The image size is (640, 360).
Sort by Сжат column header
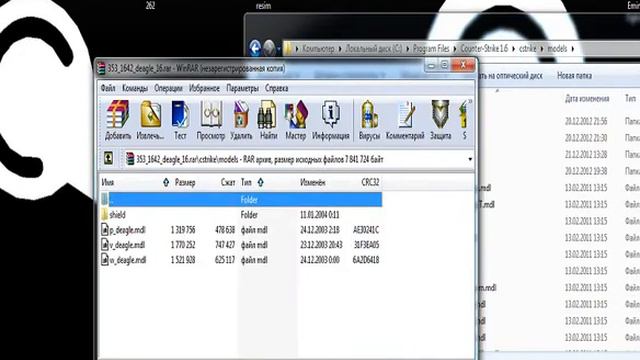pos(228,182)
